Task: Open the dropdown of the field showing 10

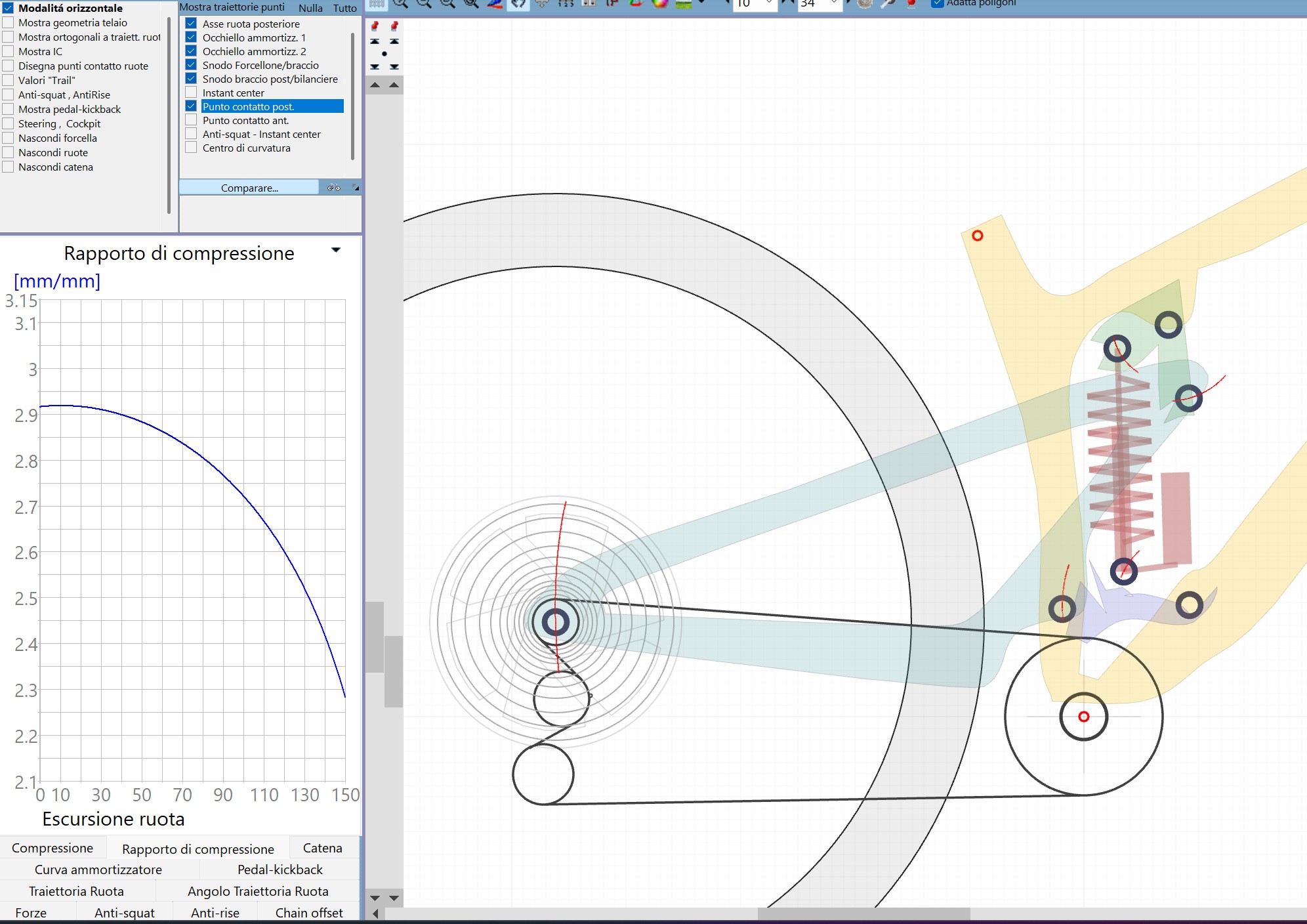Action: point(769,3)
